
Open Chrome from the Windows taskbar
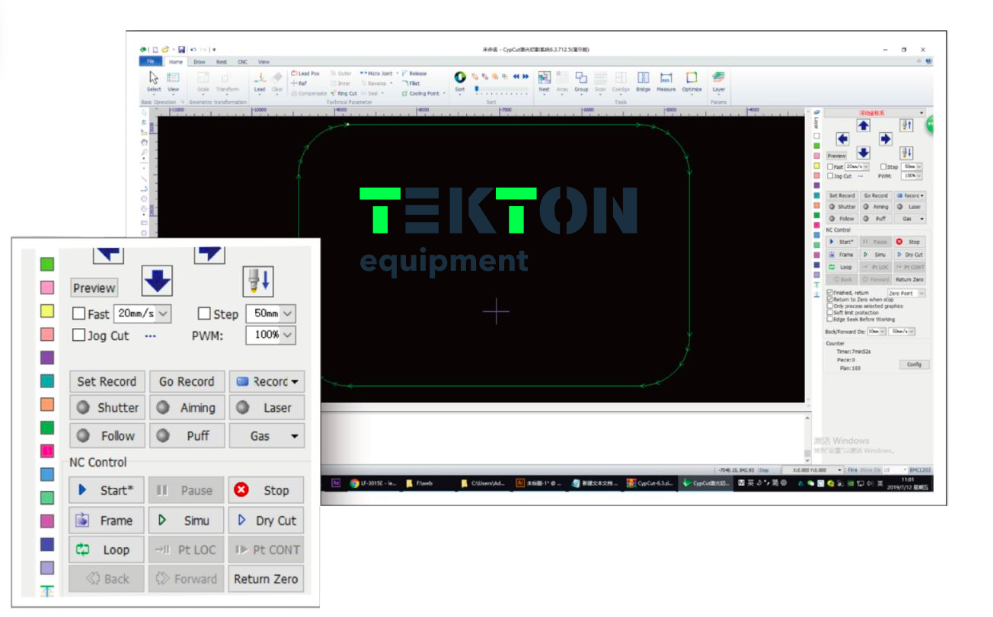point(355,482)
